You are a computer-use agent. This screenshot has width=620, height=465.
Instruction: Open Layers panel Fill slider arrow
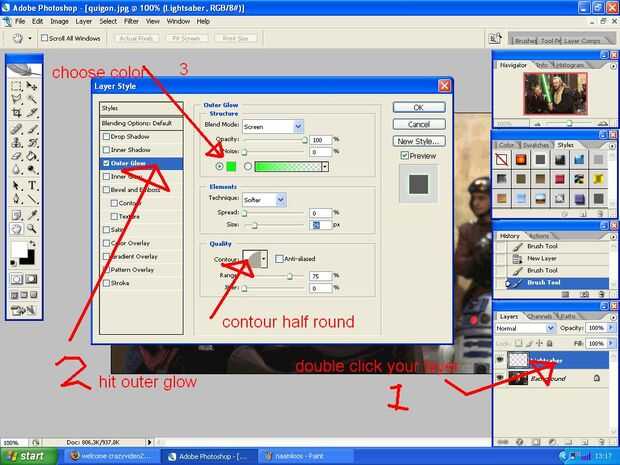(611, 343)
